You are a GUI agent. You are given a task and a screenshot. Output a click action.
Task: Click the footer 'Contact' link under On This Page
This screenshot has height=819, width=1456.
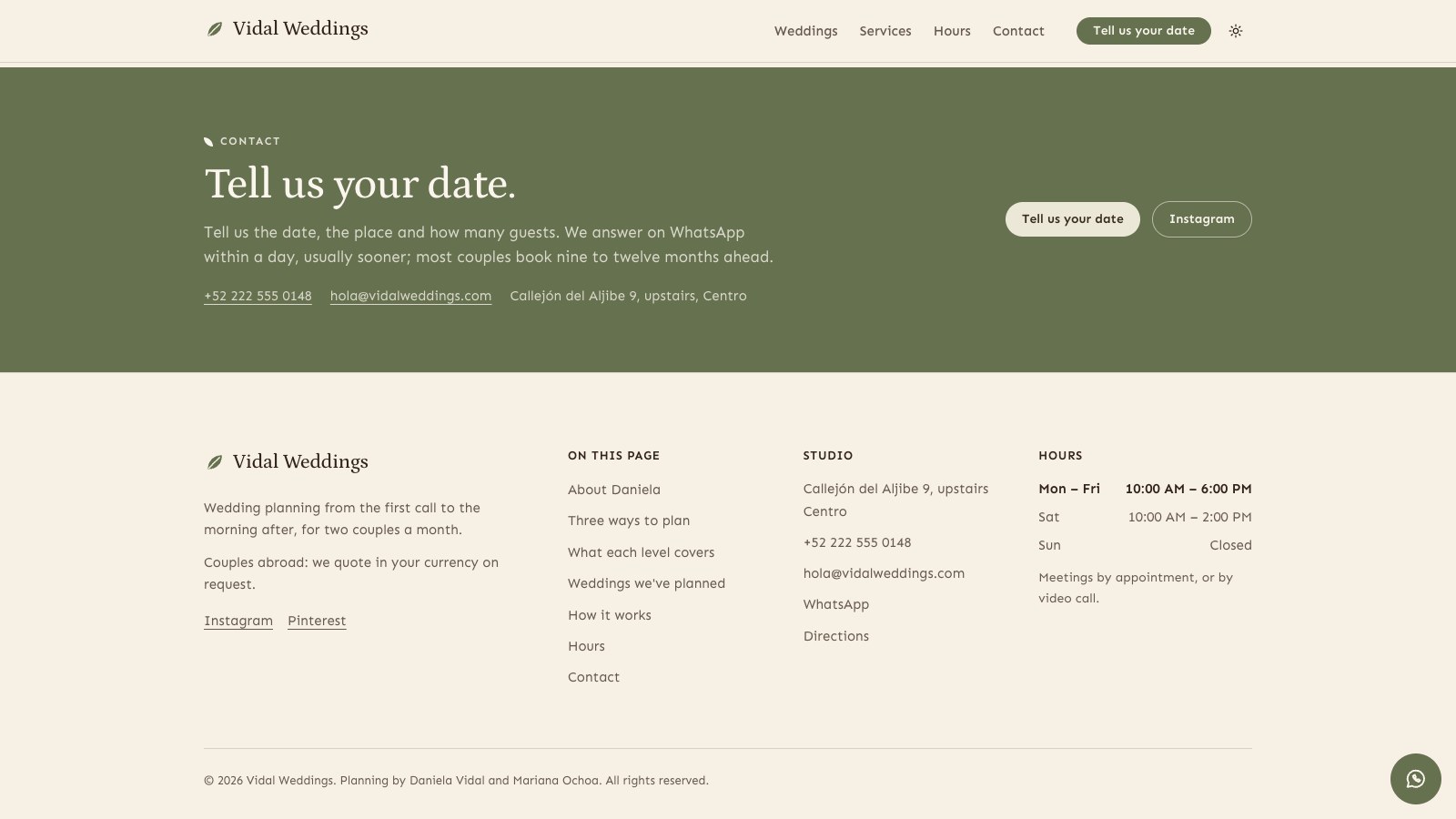594,677
